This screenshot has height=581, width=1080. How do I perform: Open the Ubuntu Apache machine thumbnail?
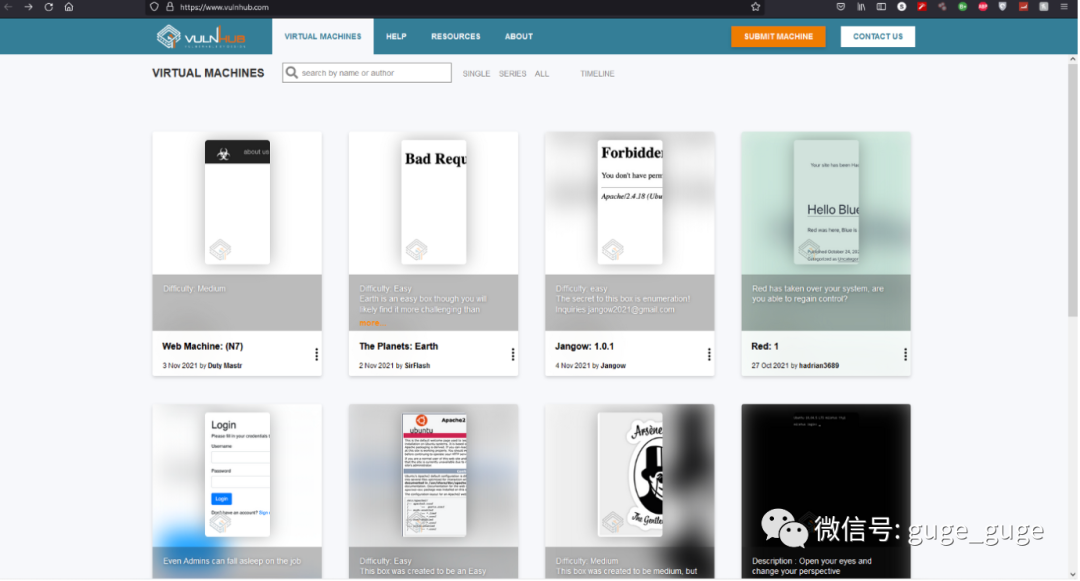click(x=433, y=475)
